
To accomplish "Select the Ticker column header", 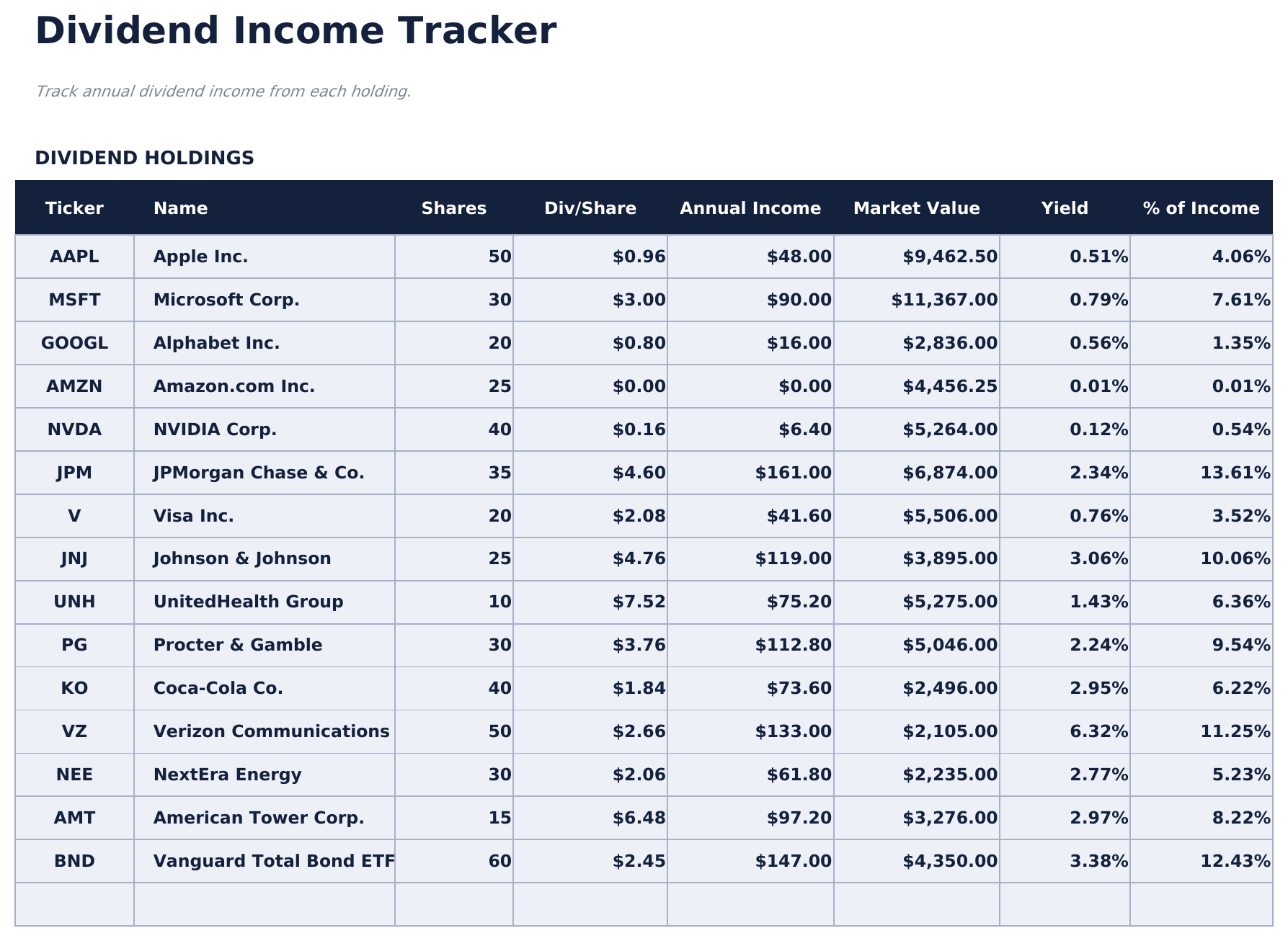I will (x=74, y=208).
